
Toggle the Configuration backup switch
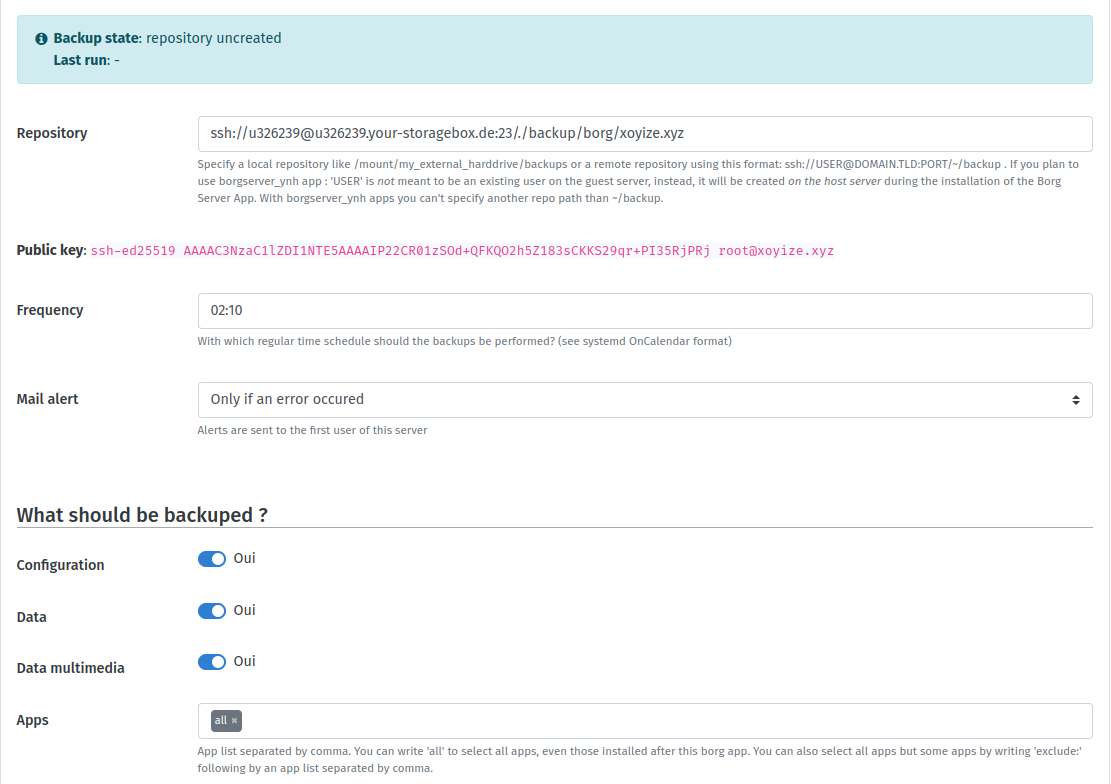(212, 559)
